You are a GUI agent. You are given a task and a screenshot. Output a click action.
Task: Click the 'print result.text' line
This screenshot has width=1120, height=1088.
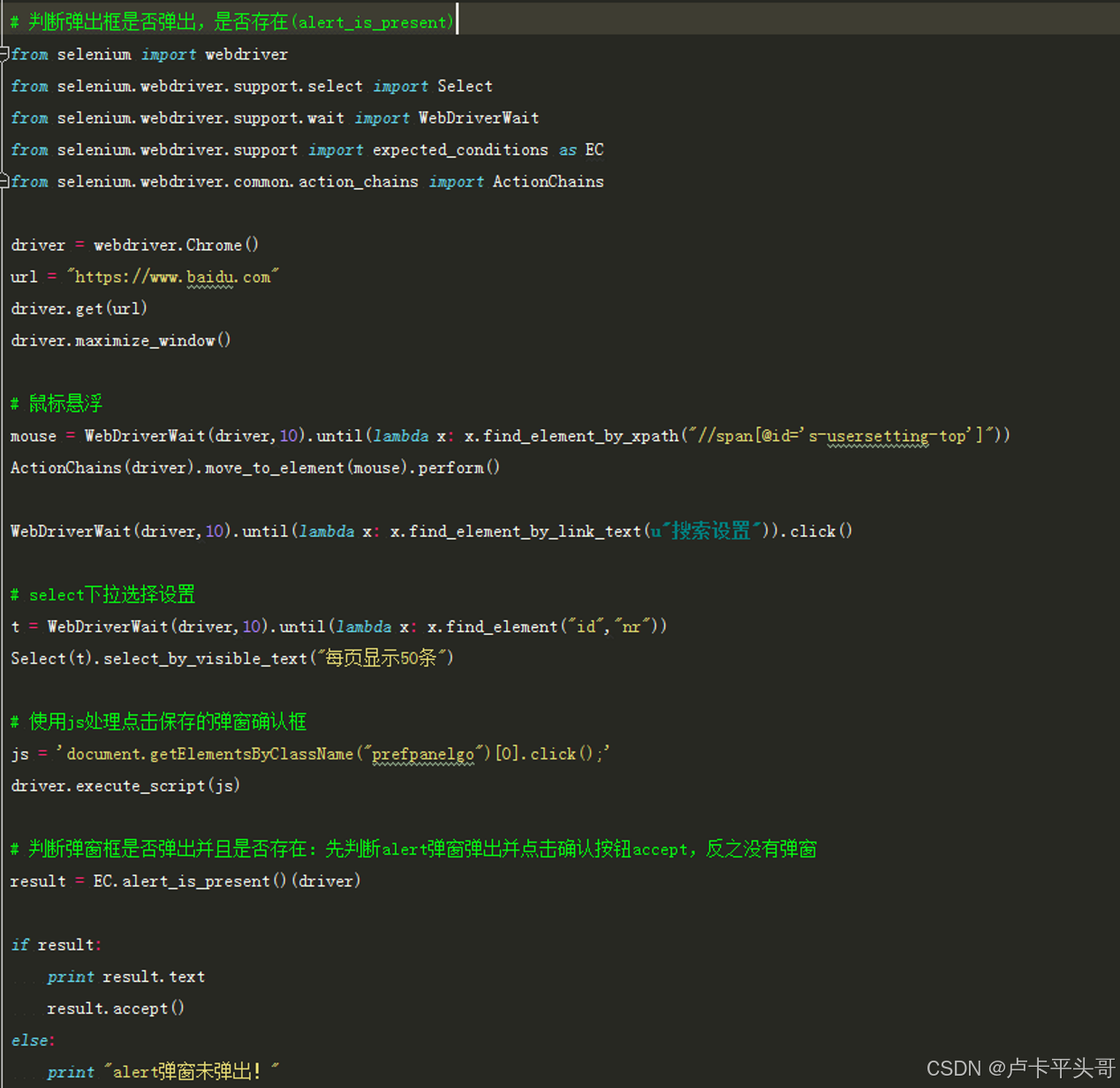pyautogui.click(x=126, y=977)
